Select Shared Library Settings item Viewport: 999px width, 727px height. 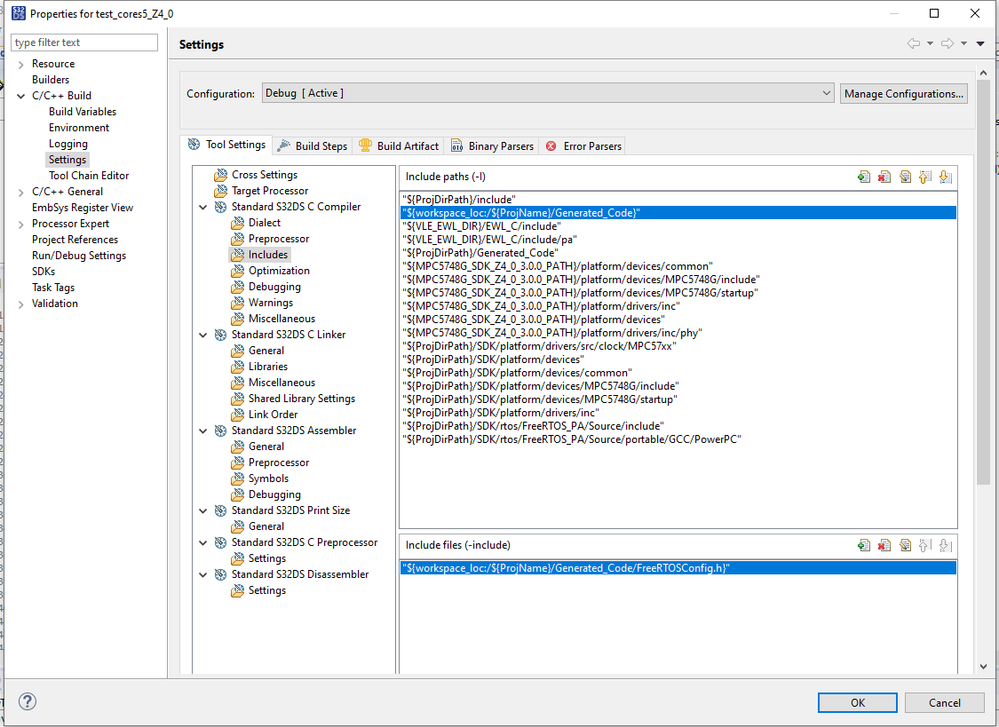coord(301,398)
